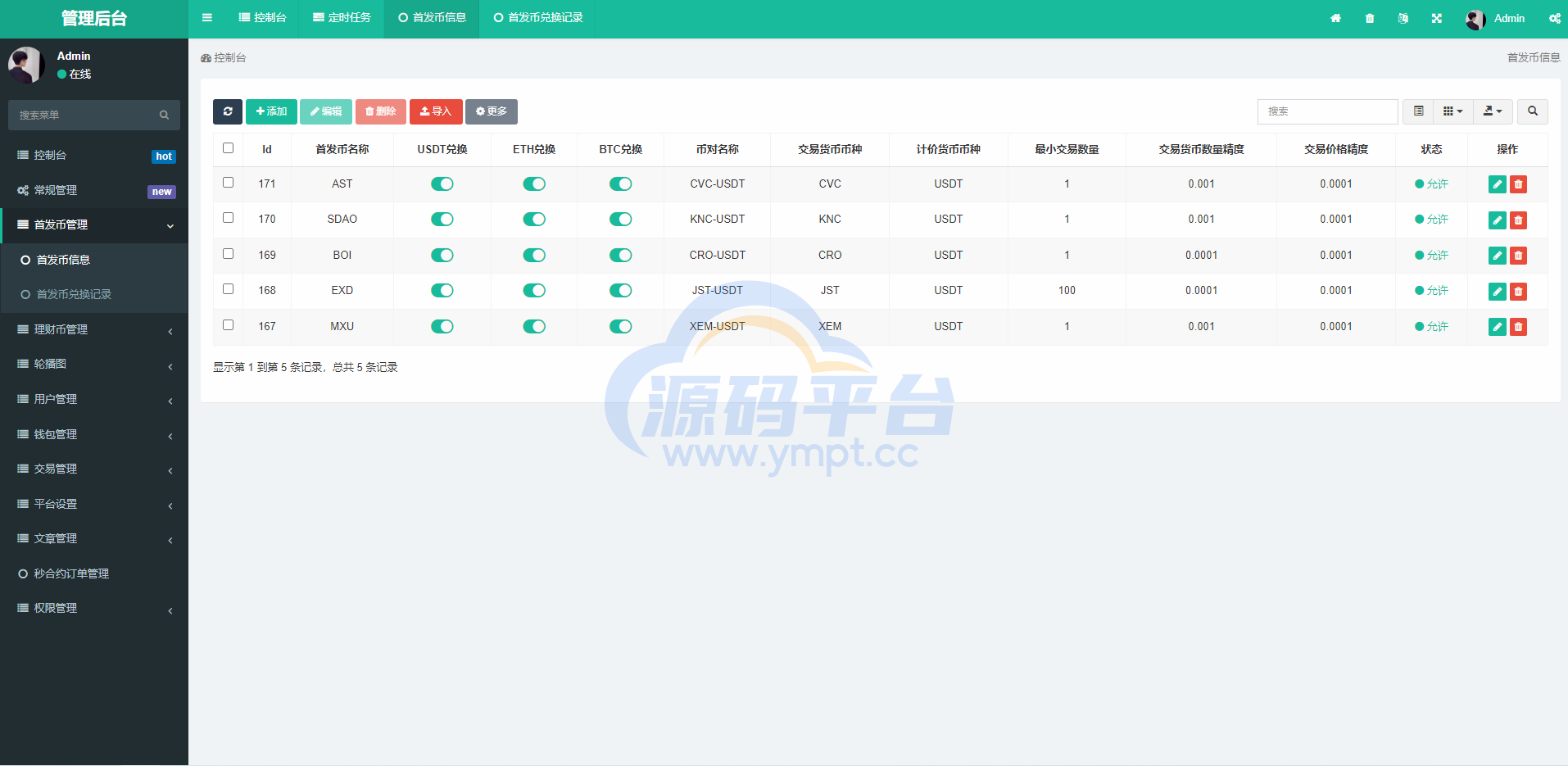Open the home icon in top bar

click(x=1335, y=18)
